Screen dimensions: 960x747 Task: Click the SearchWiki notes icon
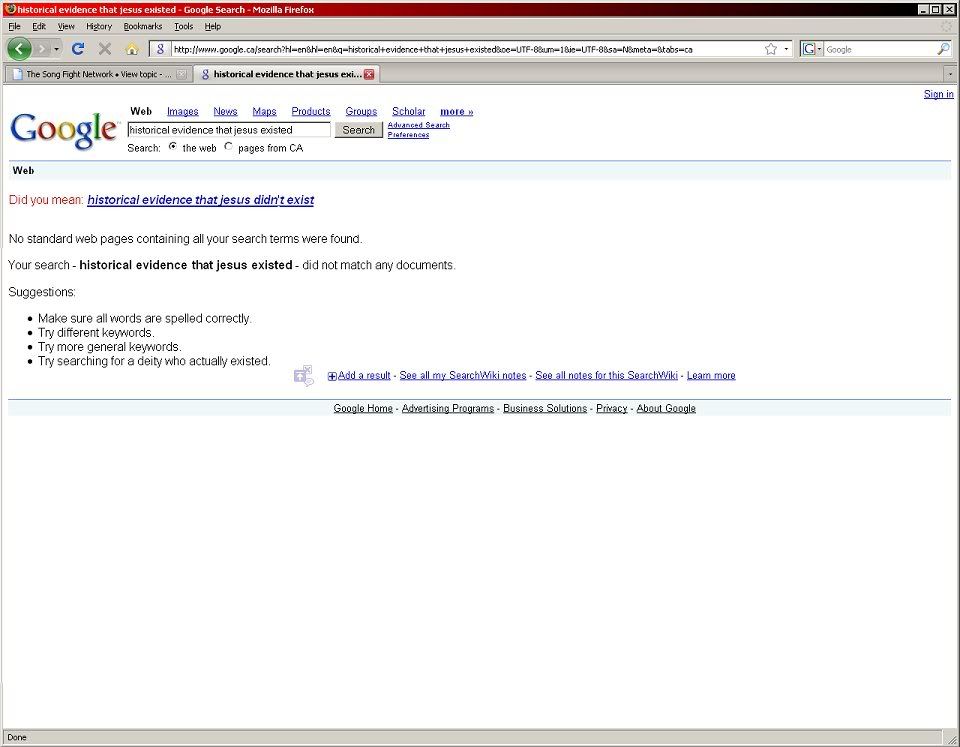(304, 376)
